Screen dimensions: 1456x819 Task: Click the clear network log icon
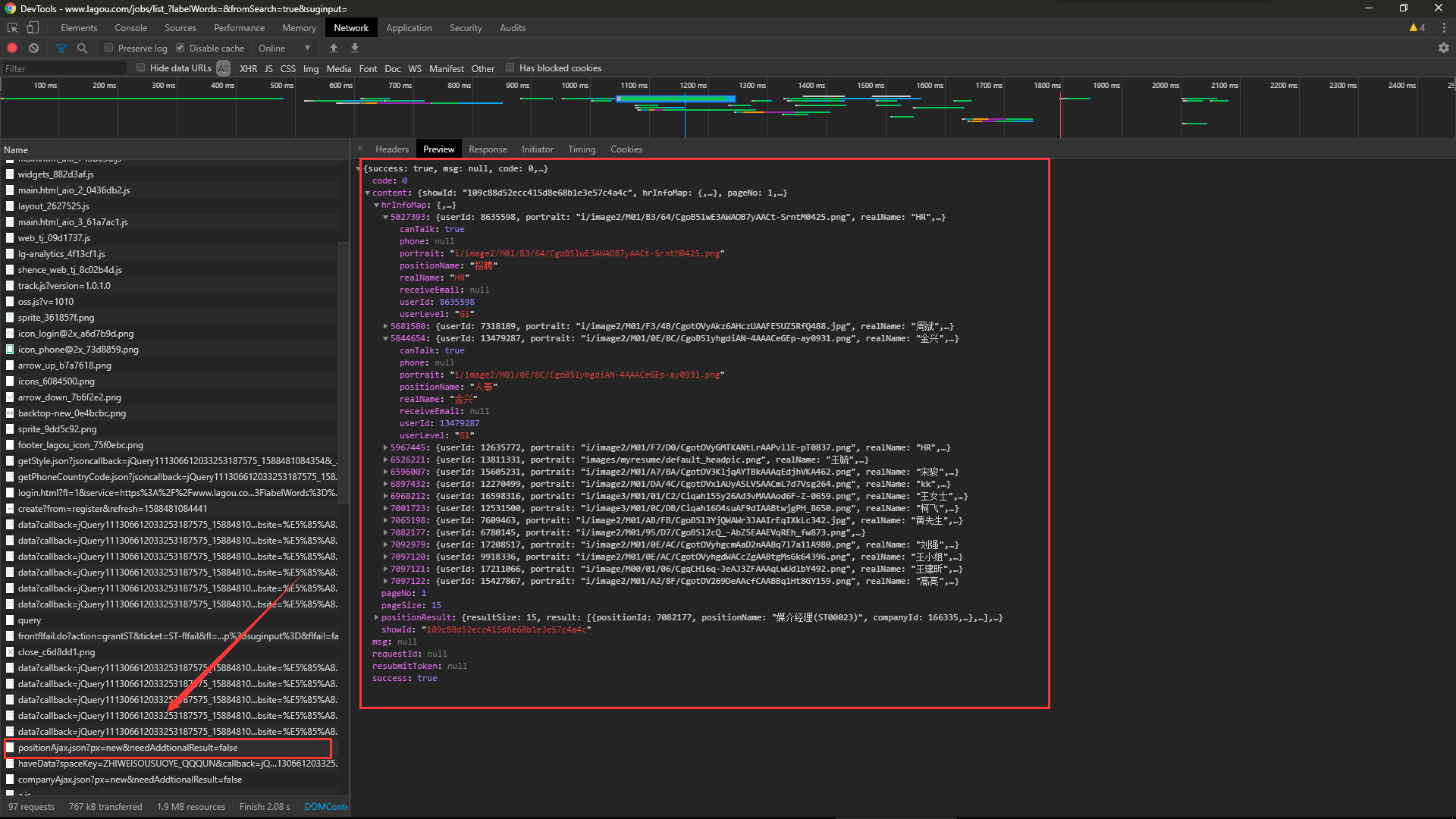33,48
